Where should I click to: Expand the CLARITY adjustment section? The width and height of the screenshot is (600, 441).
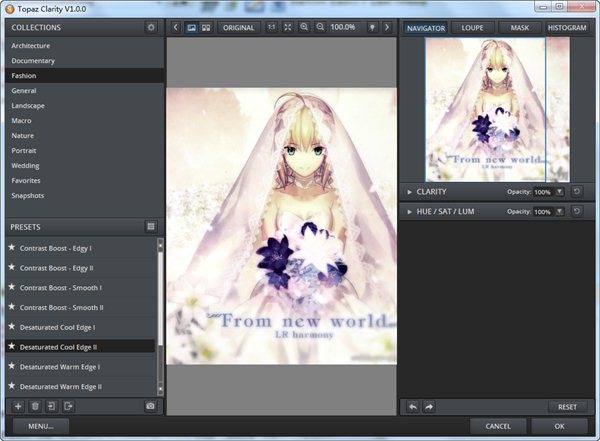click(x=410, y=191)
